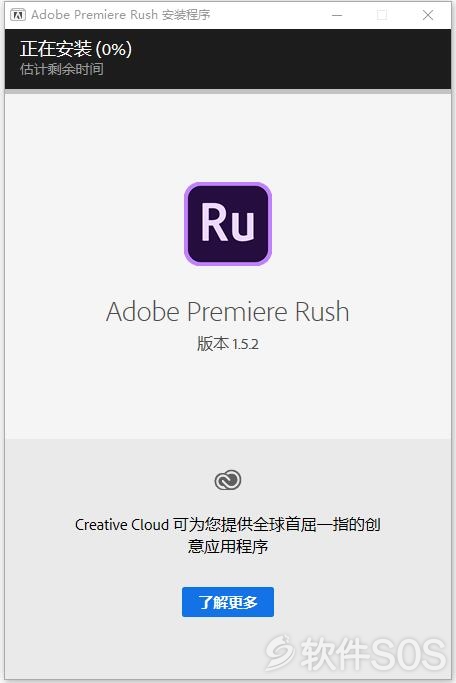Click the 估计剩余时间 remaining time label

(x=62, y=69)
